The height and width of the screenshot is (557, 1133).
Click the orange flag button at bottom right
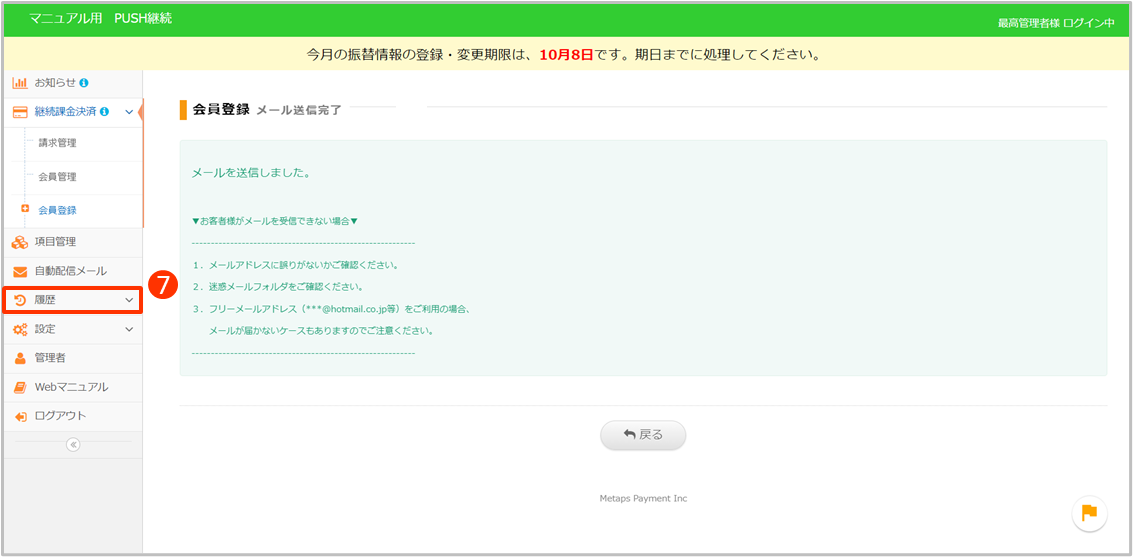(1089, 513)
